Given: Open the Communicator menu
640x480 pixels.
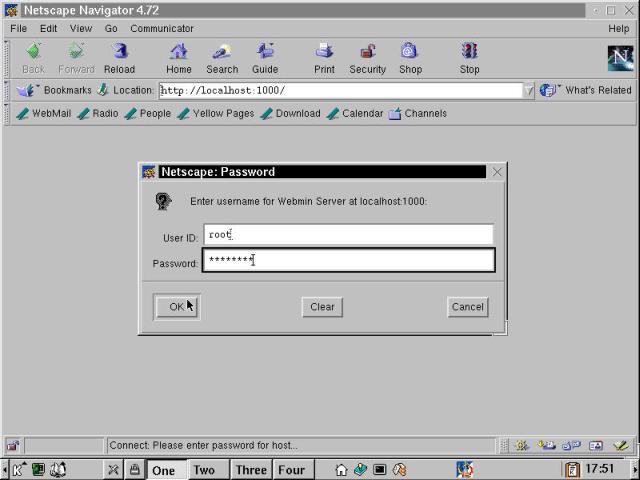Looking at the screenshot, I should click(x=162, y=29).
